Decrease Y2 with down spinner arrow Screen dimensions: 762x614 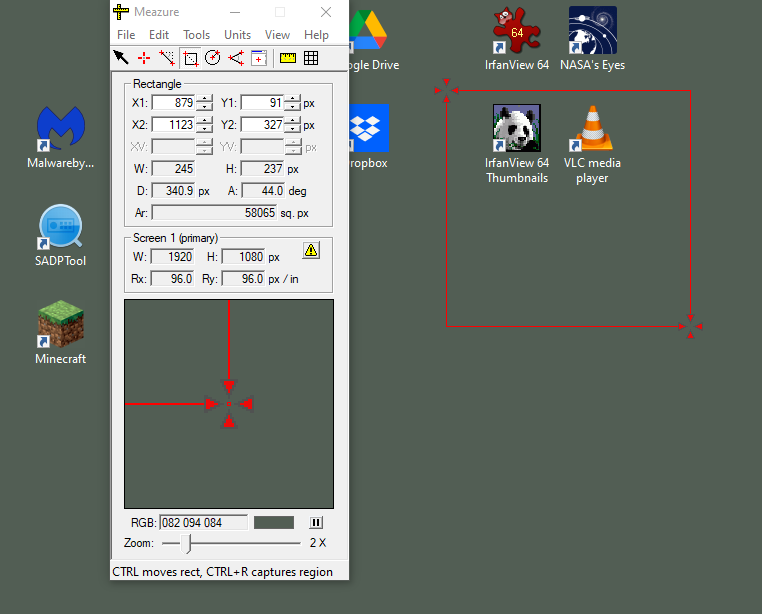tap(293, 129)
